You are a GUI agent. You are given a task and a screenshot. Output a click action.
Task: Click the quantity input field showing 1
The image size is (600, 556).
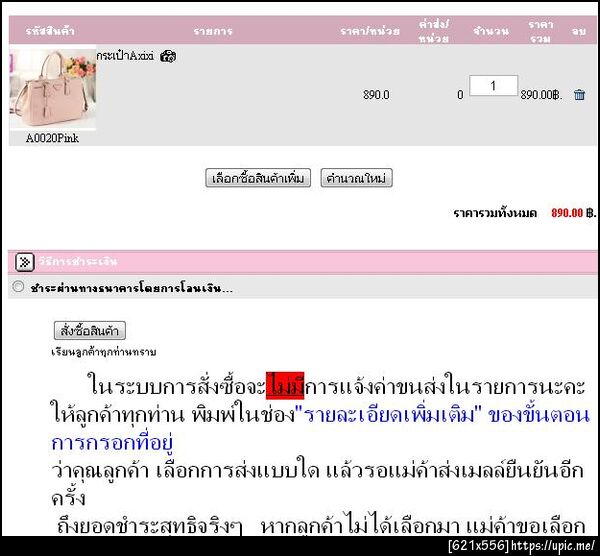pos(493,85)
